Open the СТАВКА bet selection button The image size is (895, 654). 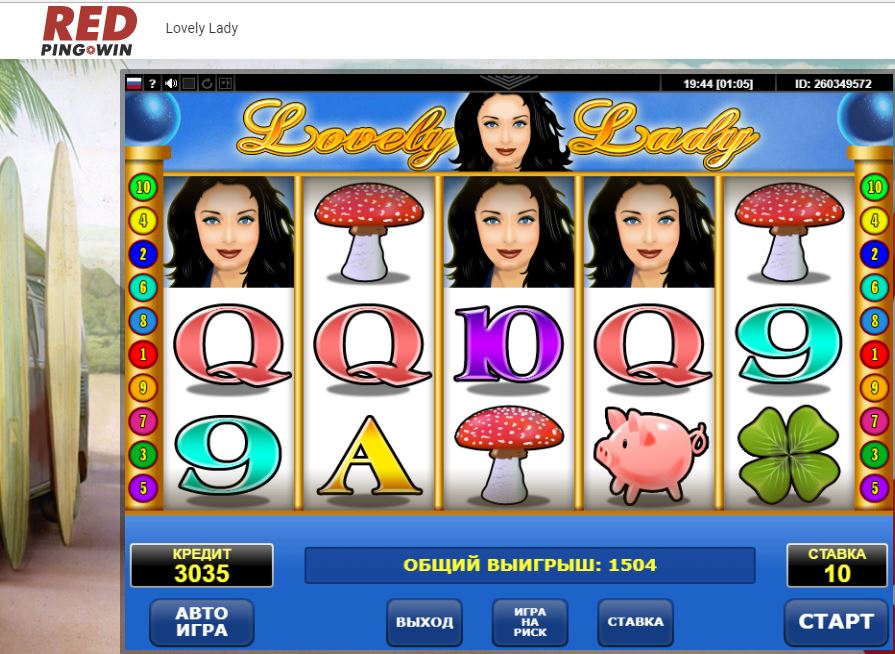(635, 622)
